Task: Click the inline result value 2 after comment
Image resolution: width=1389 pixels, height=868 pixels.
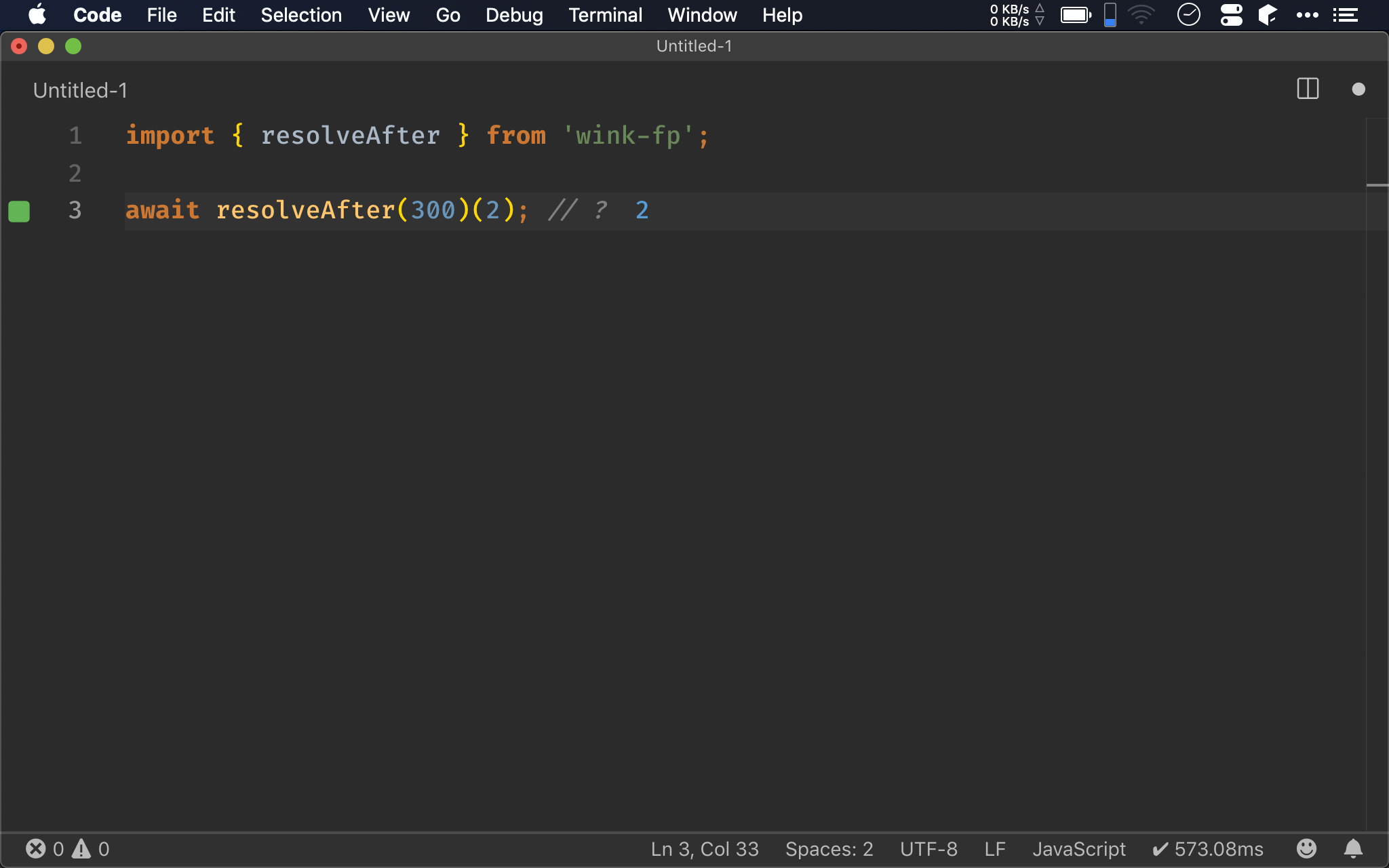Action: (642, 210)
